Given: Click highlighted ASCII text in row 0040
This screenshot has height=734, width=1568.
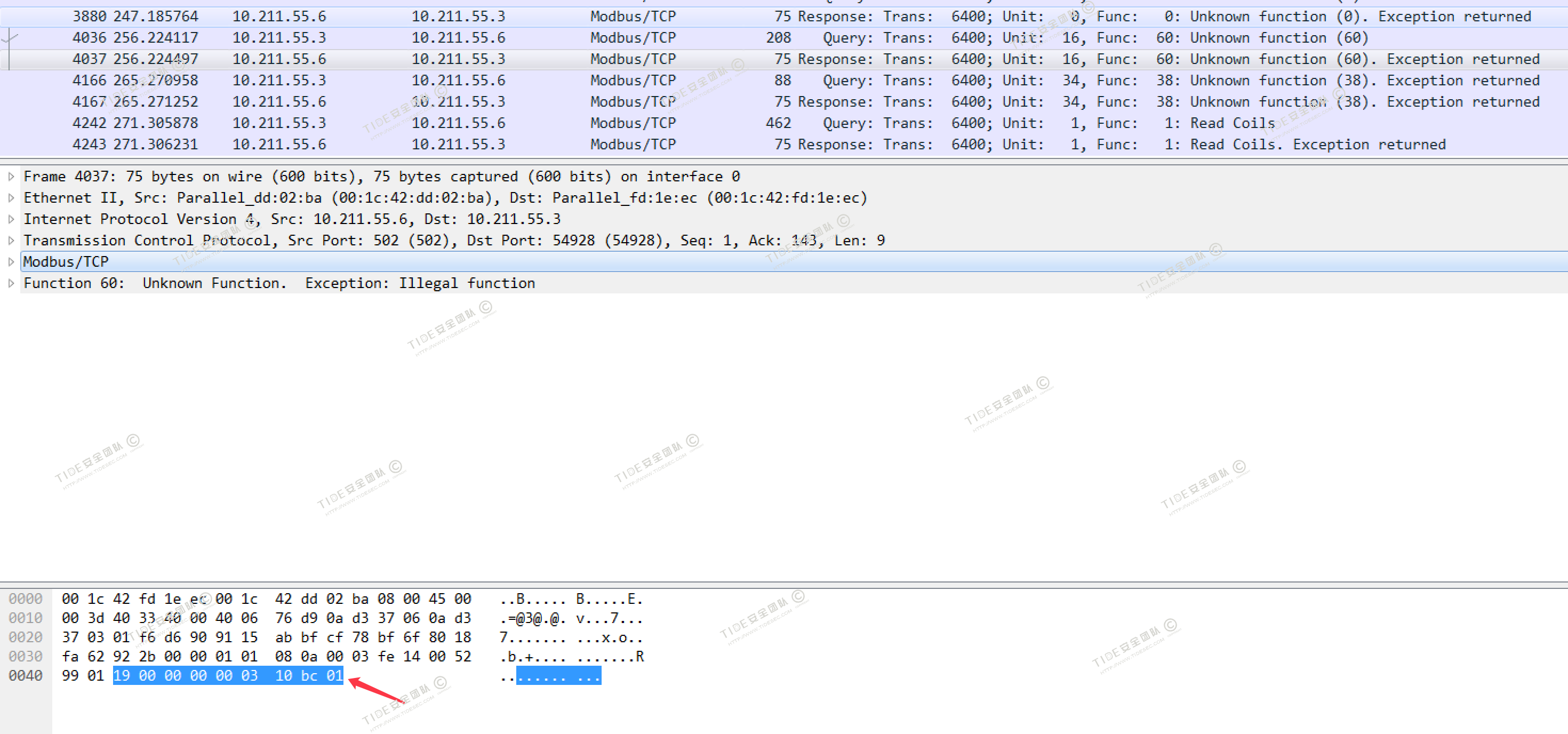Looking at the screenshot, I should click(558, 675).
